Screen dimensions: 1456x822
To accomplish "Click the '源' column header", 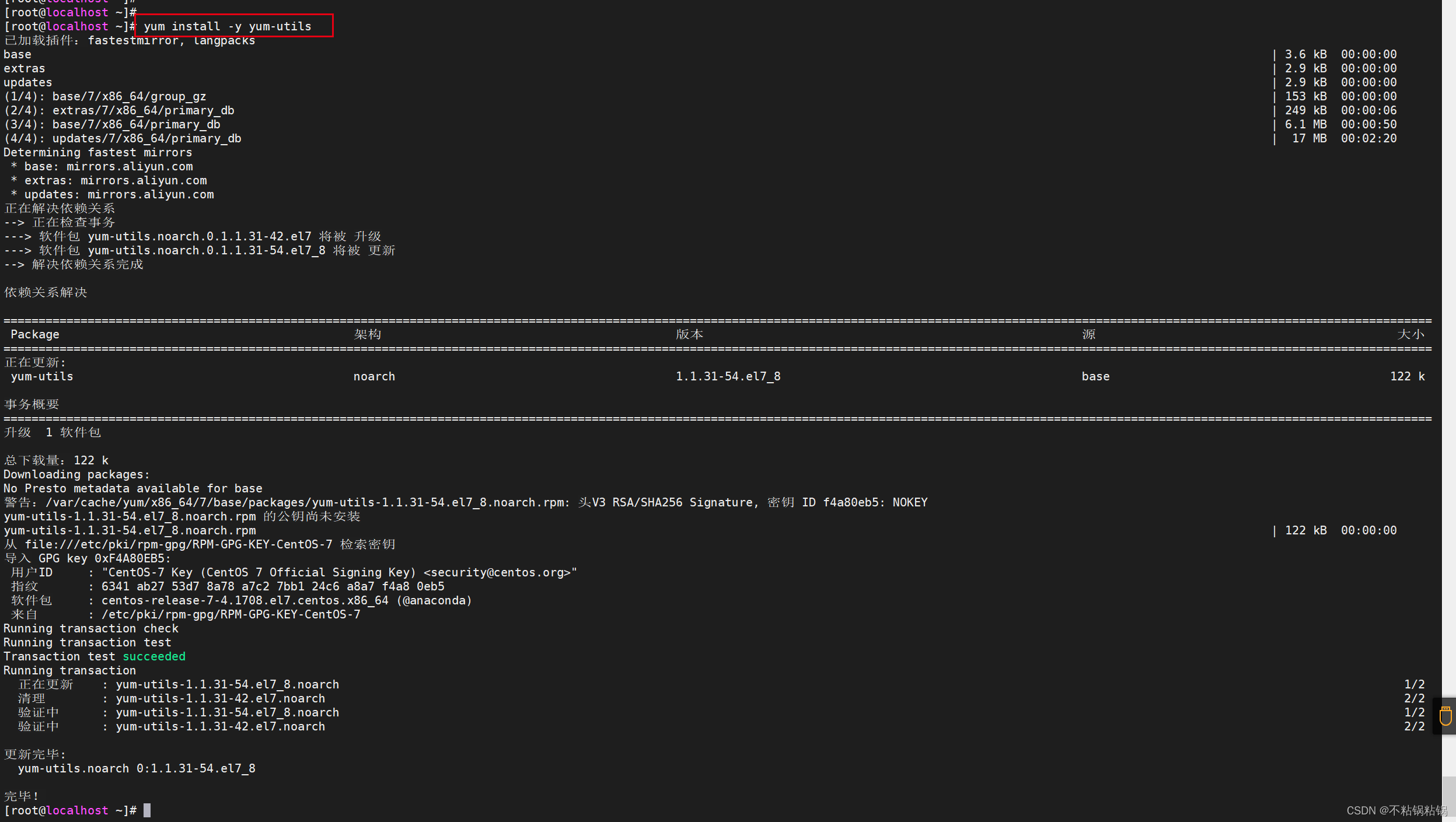I will point(1088,334).
